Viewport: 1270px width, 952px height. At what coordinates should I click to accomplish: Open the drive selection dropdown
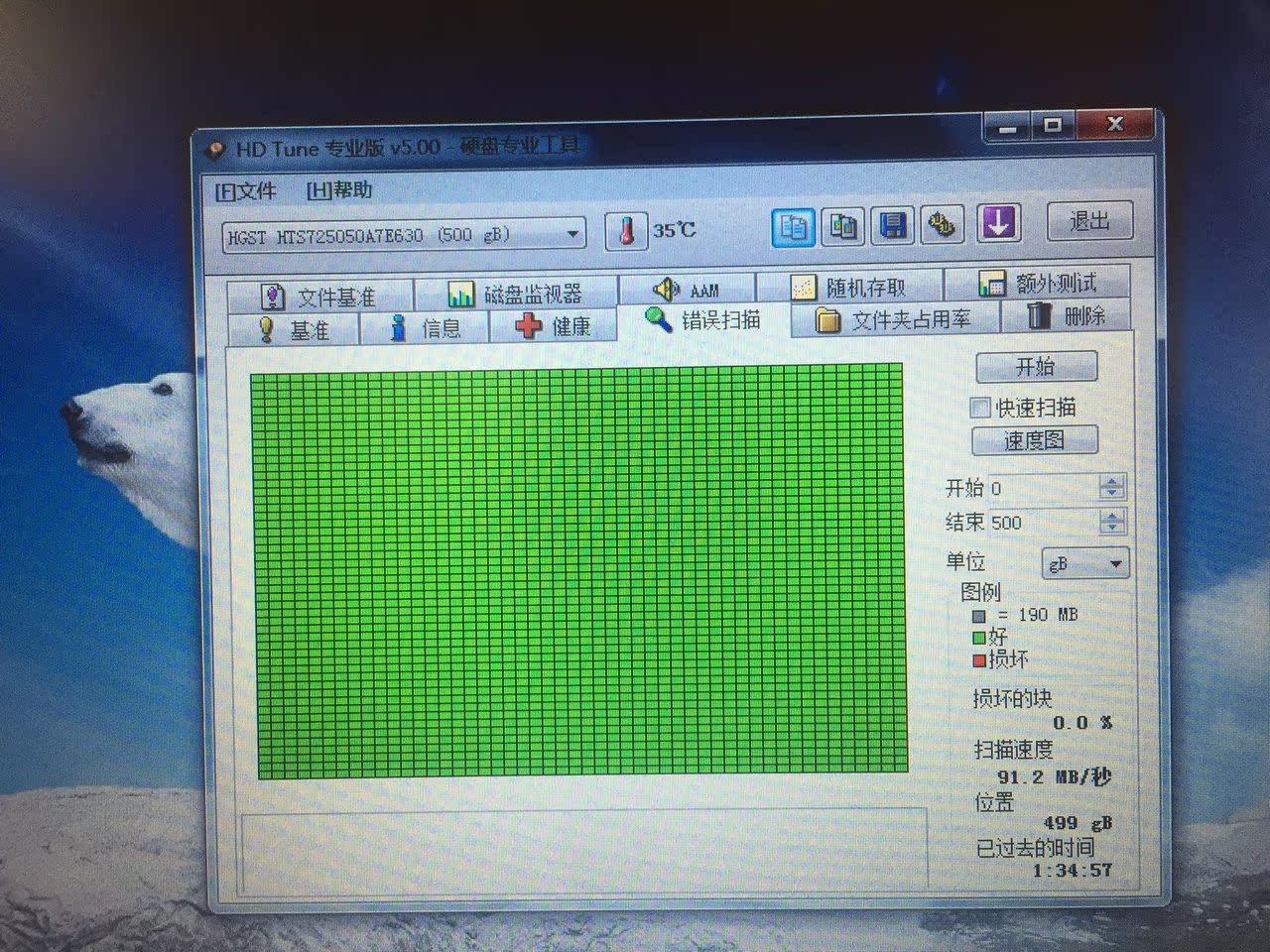click(404, 236)
